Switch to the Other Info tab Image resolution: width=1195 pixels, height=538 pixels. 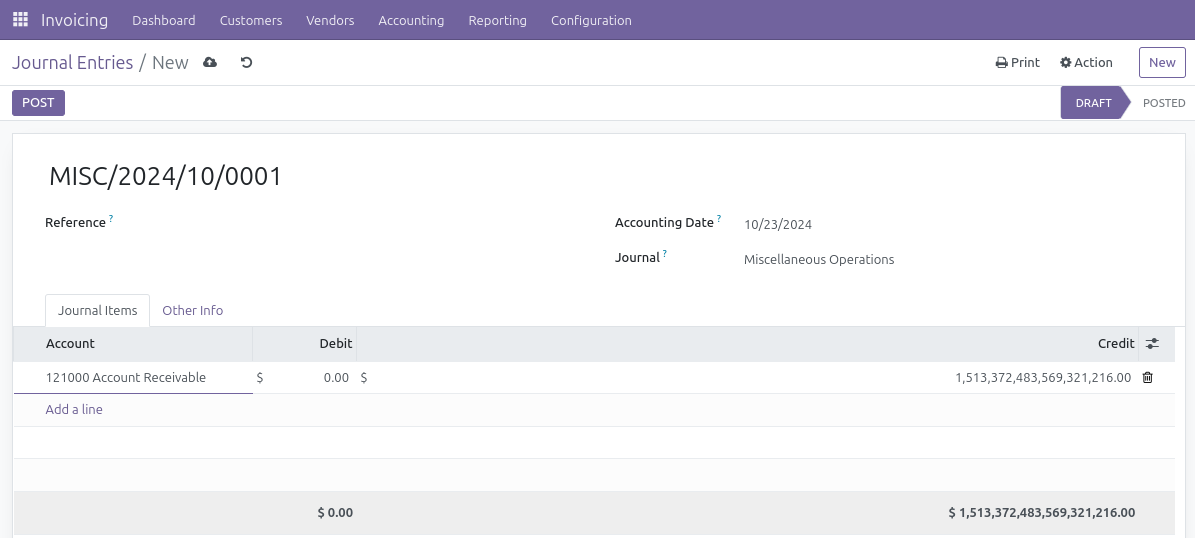coord(192,311)
